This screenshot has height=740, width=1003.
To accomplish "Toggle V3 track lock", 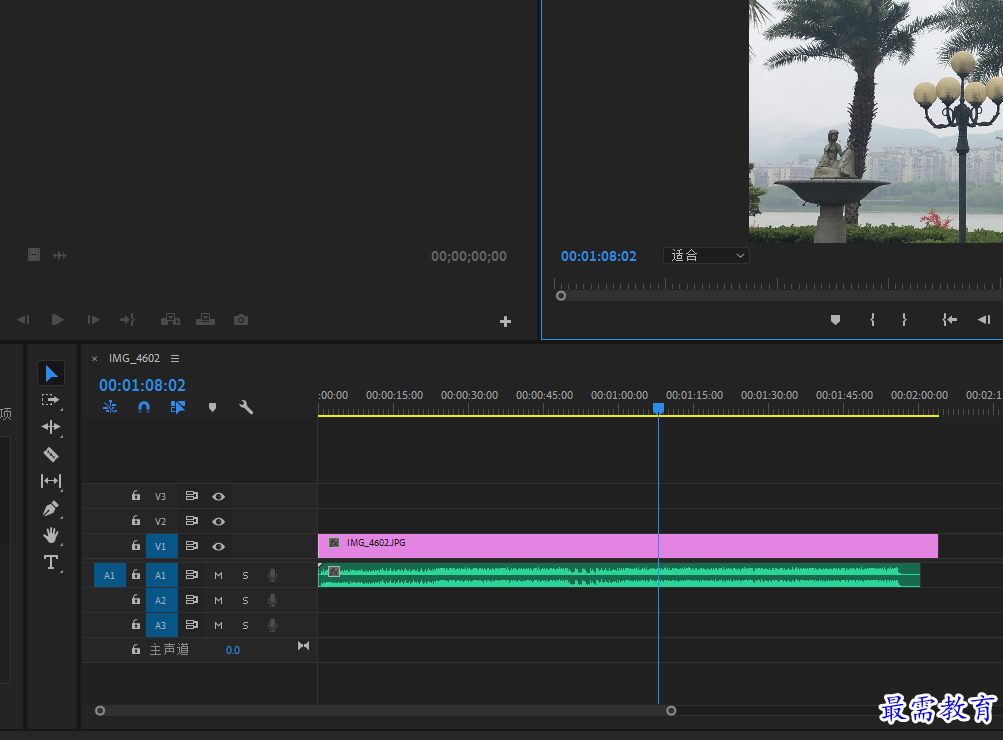I will pyautogui.click(x=136, y=496).
